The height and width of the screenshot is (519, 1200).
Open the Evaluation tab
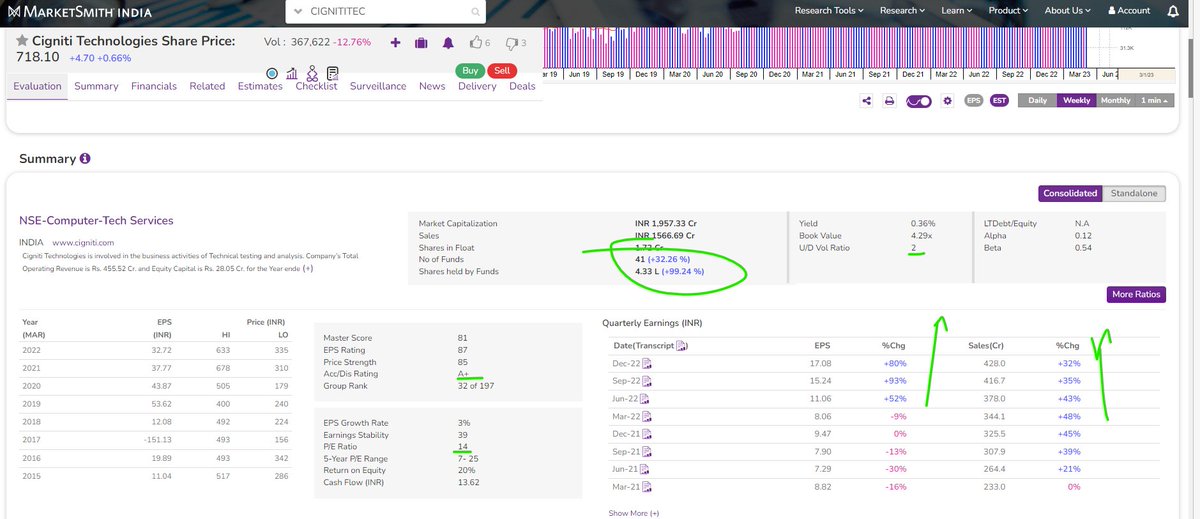point(37,86)
